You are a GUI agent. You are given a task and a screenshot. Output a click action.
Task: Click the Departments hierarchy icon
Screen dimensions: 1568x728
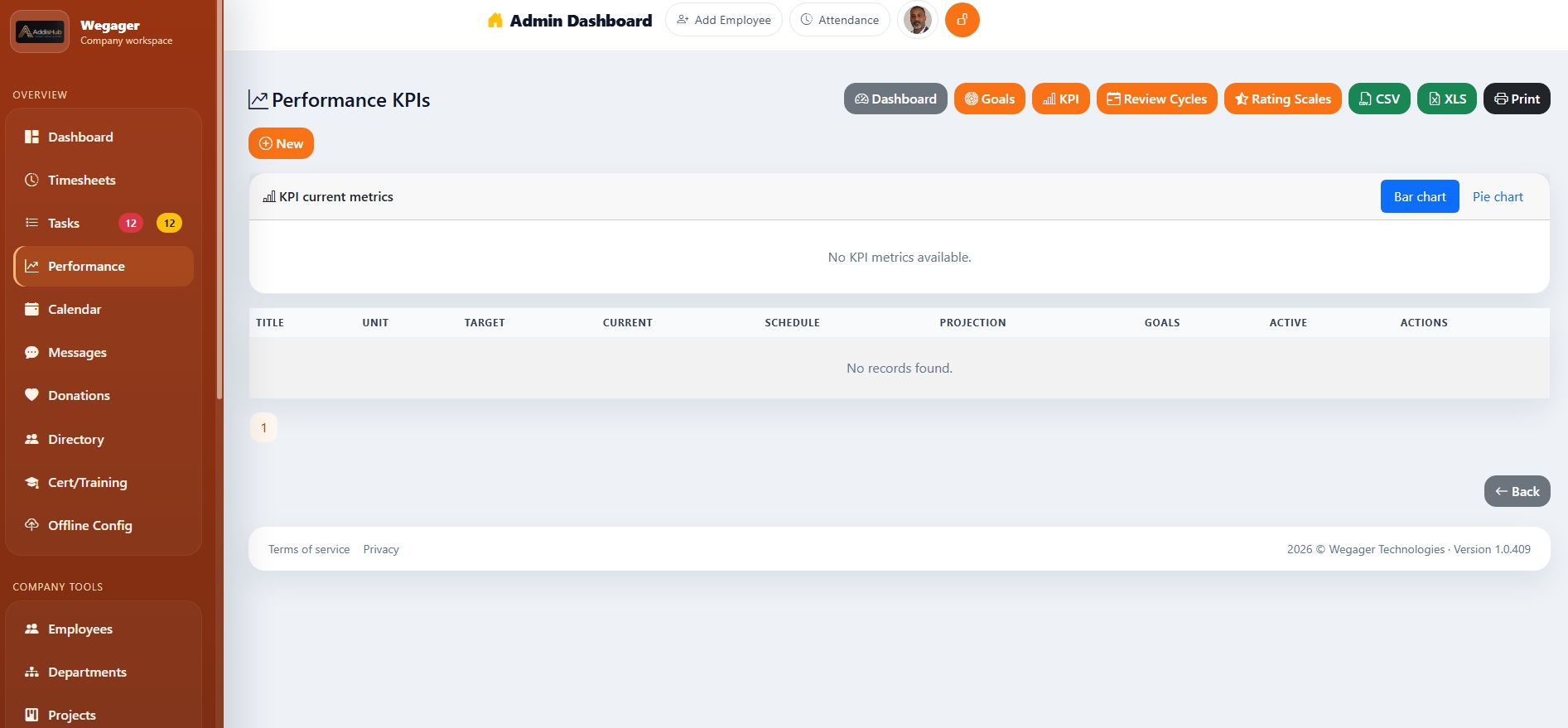(31, 672)
